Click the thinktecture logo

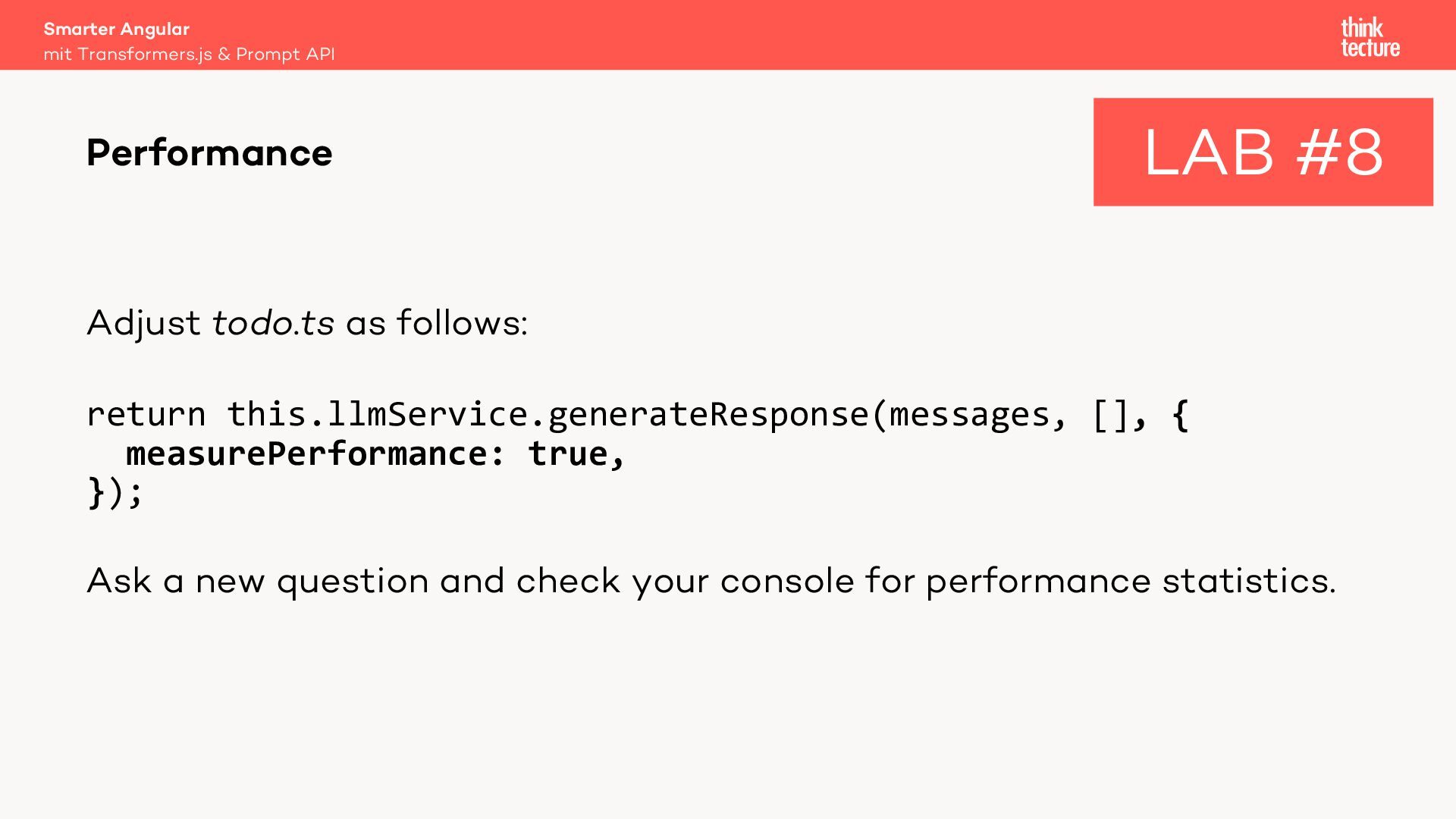[x=1370, y=38]
